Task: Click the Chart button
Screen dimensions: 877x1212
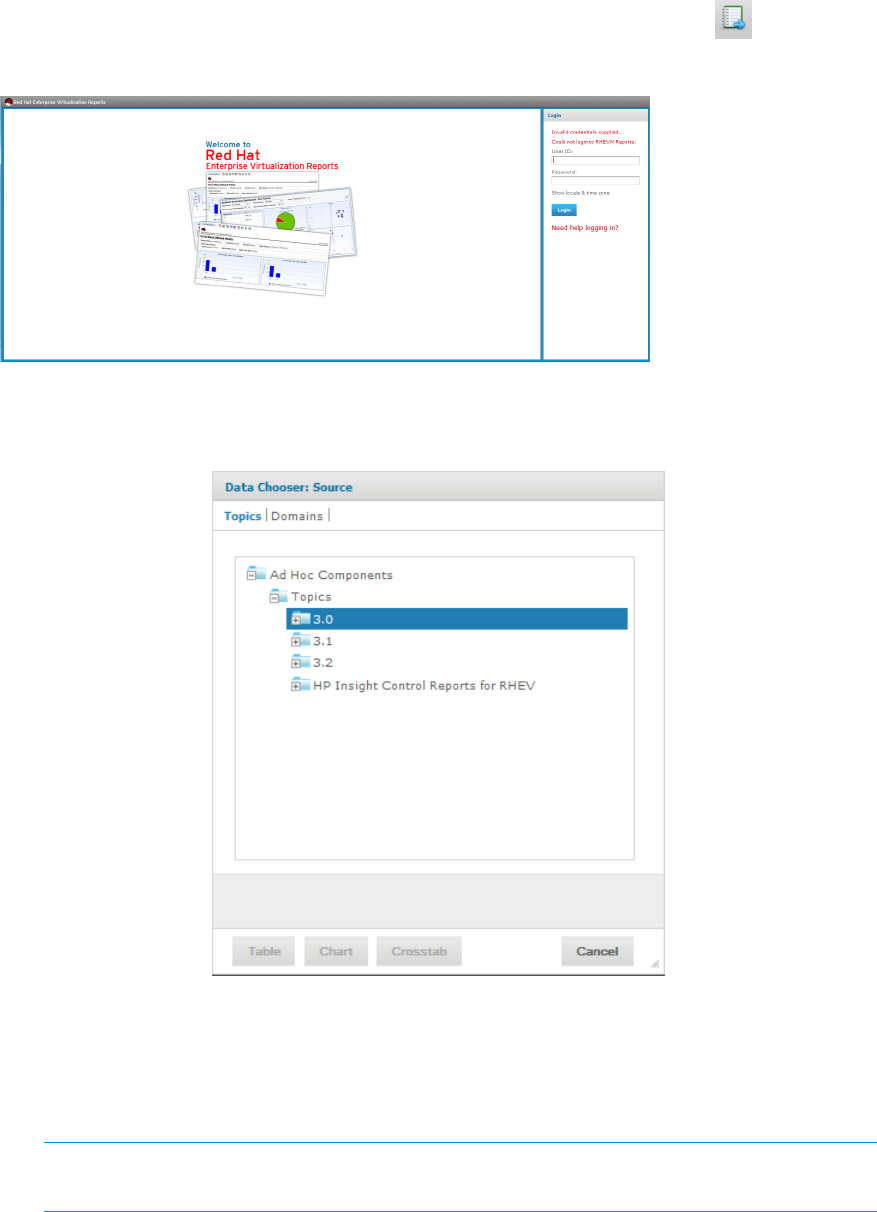Action: tap(336, 951)
